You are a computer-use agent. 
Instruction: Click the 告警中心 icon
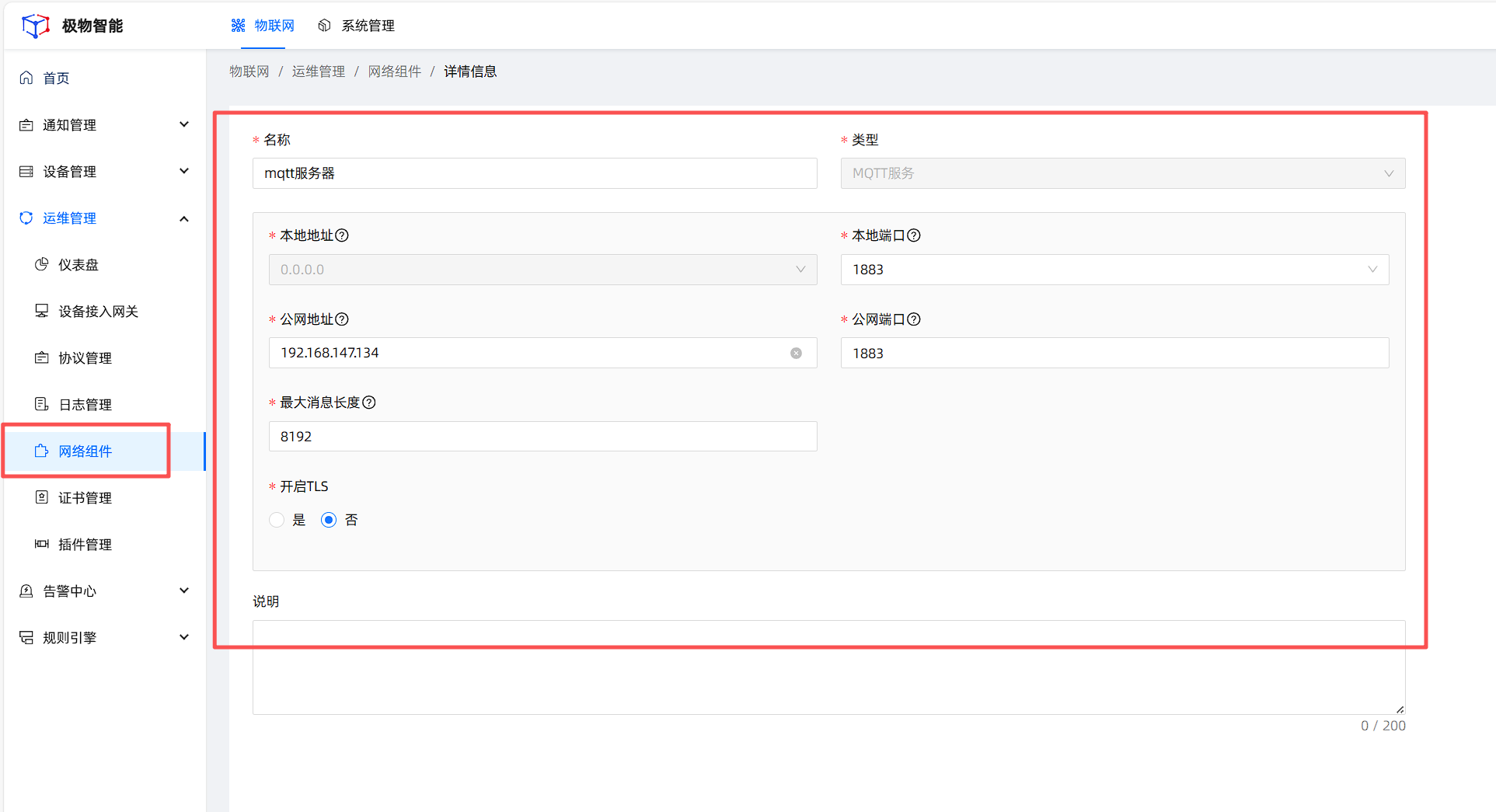[x=26, y=591]
